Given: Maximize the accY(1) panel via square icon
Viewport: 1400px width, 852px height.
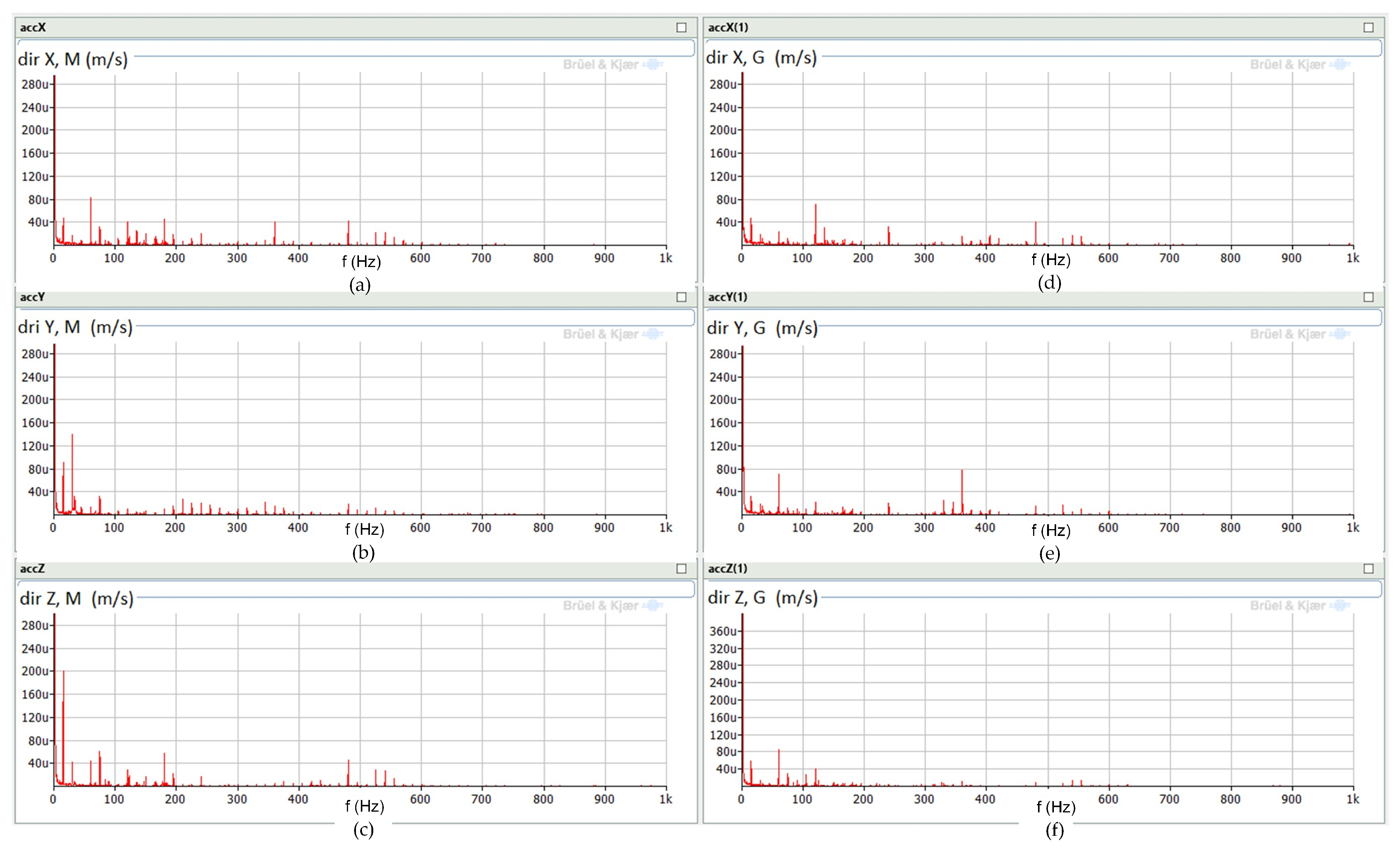Looking at the screenshot, I should pyautogui.click(x=1369, y=297).
